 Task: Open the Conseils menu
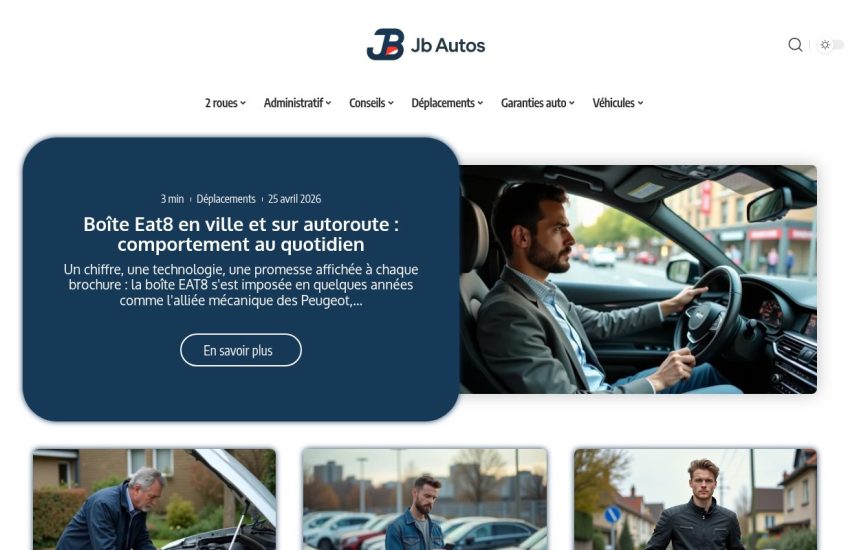click(371, 103)
